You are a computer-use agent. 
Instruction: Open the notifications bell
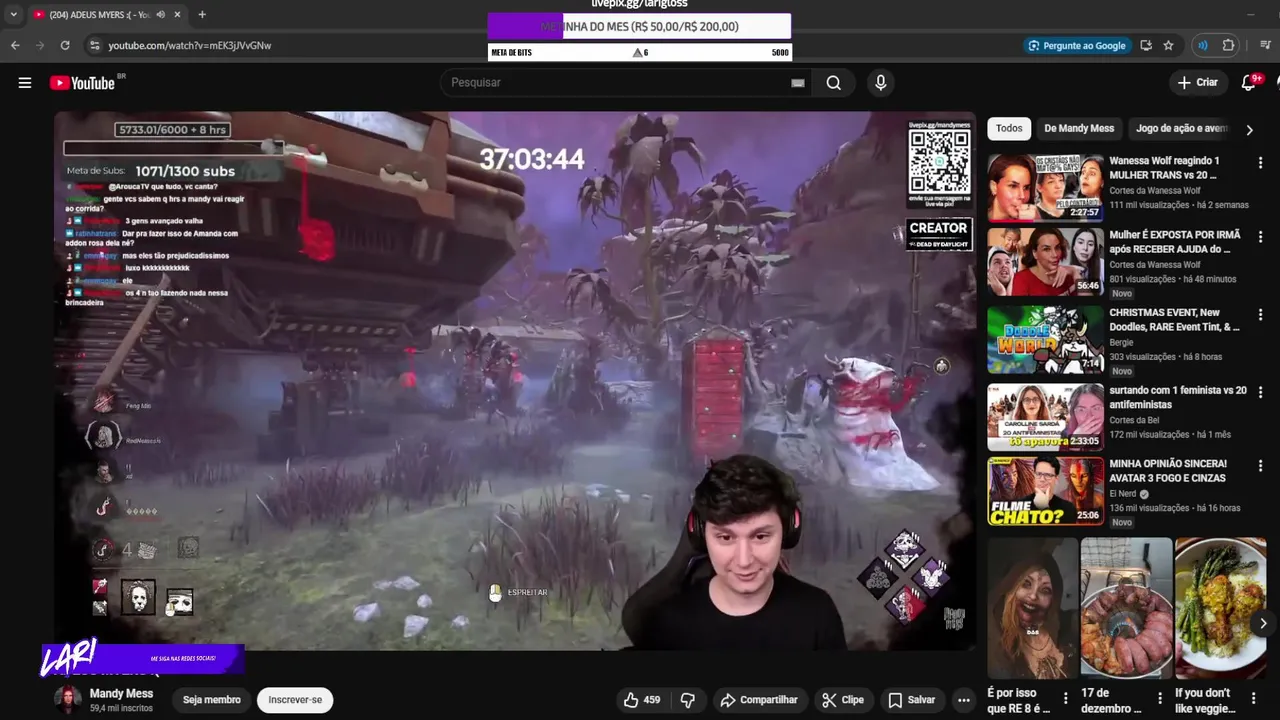tap(1249, 83)
